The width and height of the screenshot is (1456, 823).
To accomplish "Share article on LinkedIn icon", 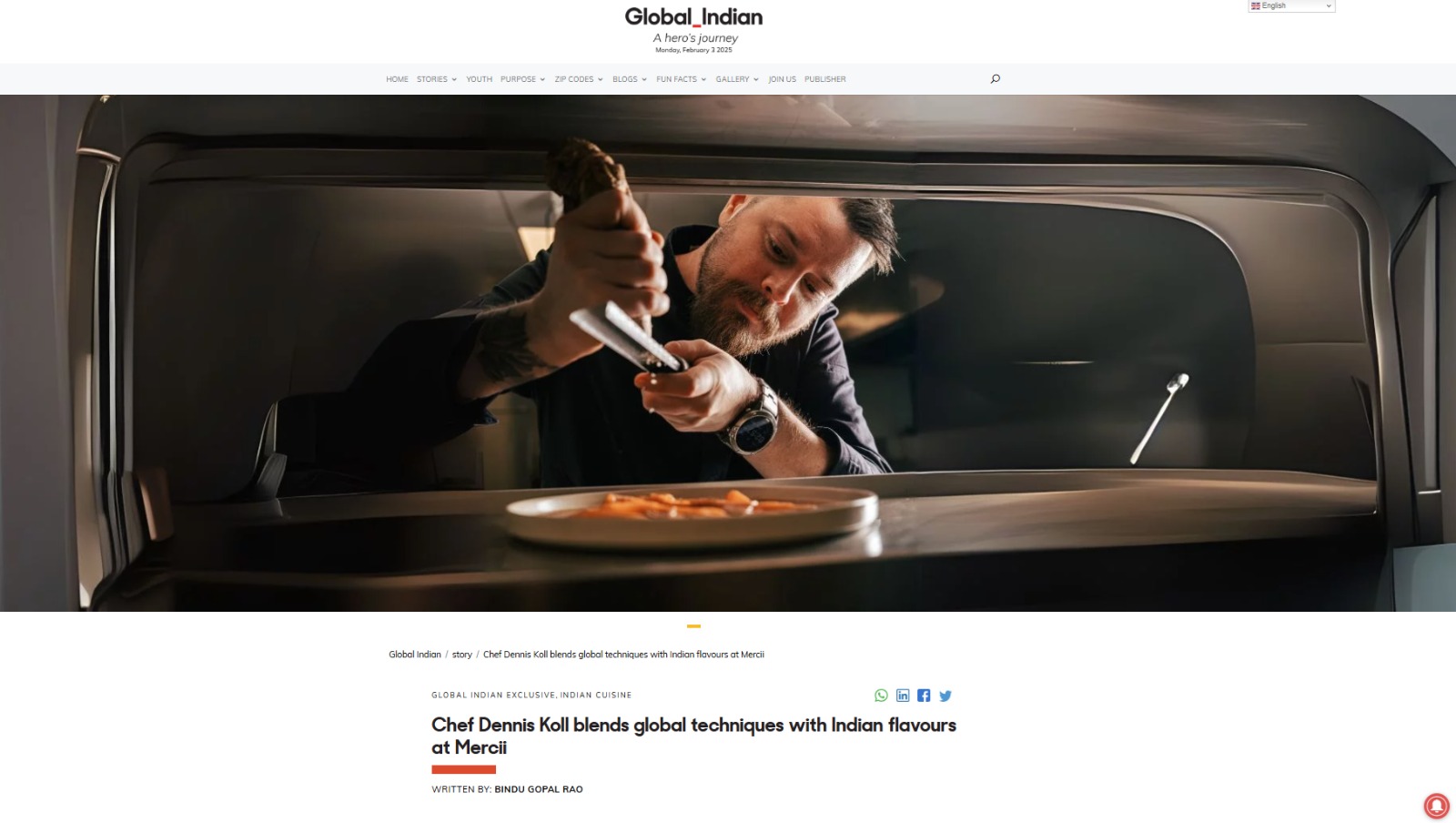I will pos(903,696).
